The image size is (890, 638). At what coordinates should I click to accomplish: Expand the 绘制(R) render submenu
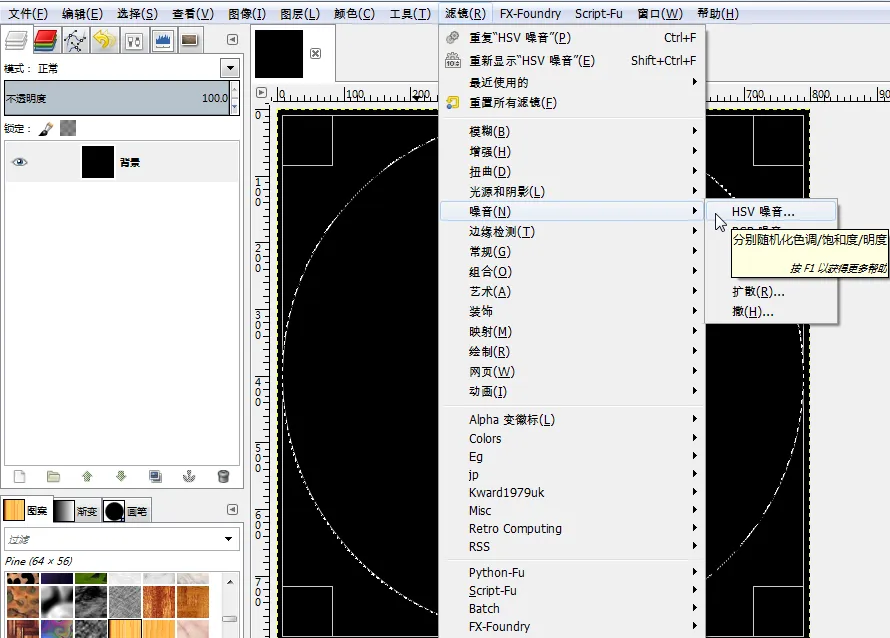572,351
